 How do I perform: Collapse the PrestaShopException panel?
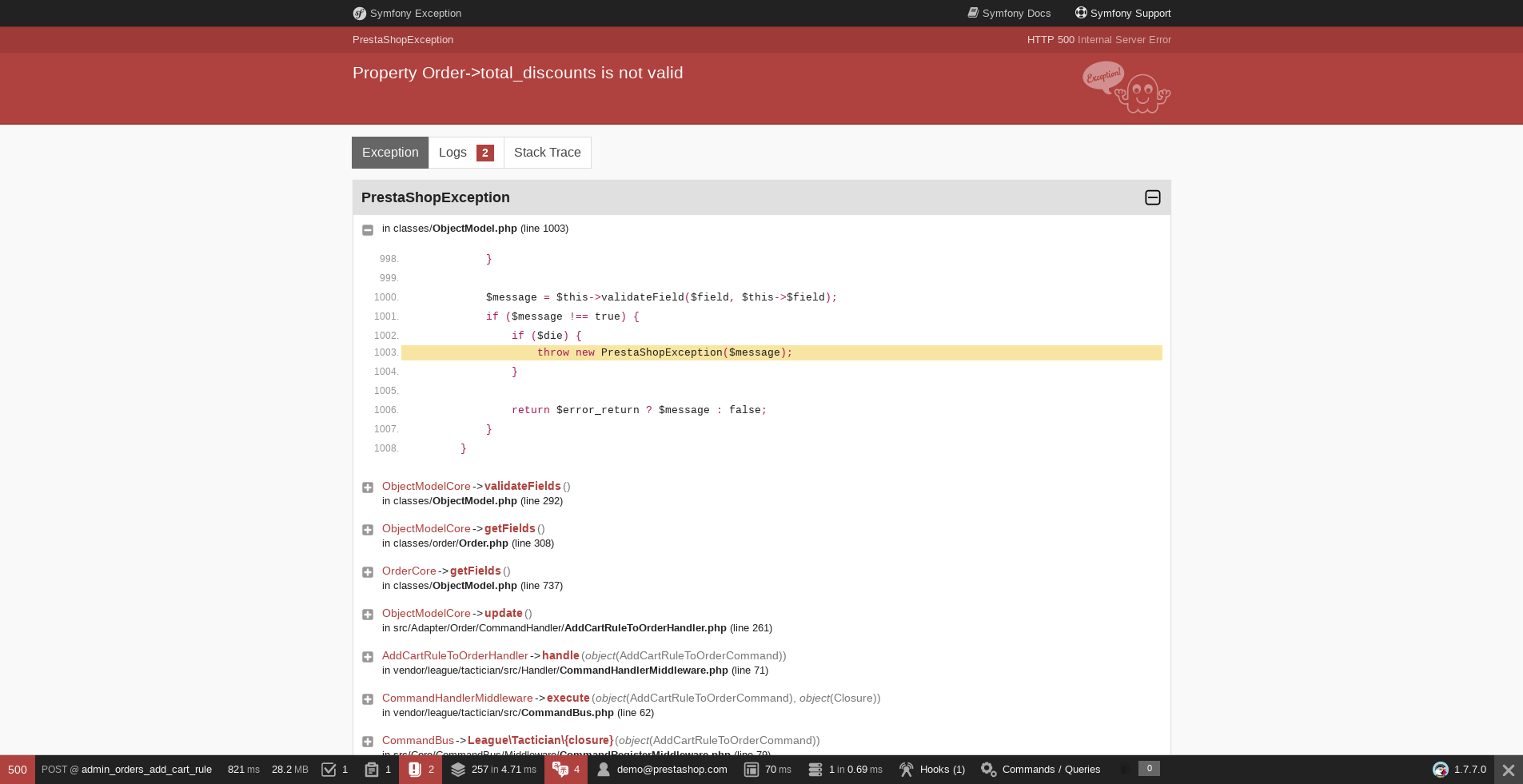click(1153, 197)
